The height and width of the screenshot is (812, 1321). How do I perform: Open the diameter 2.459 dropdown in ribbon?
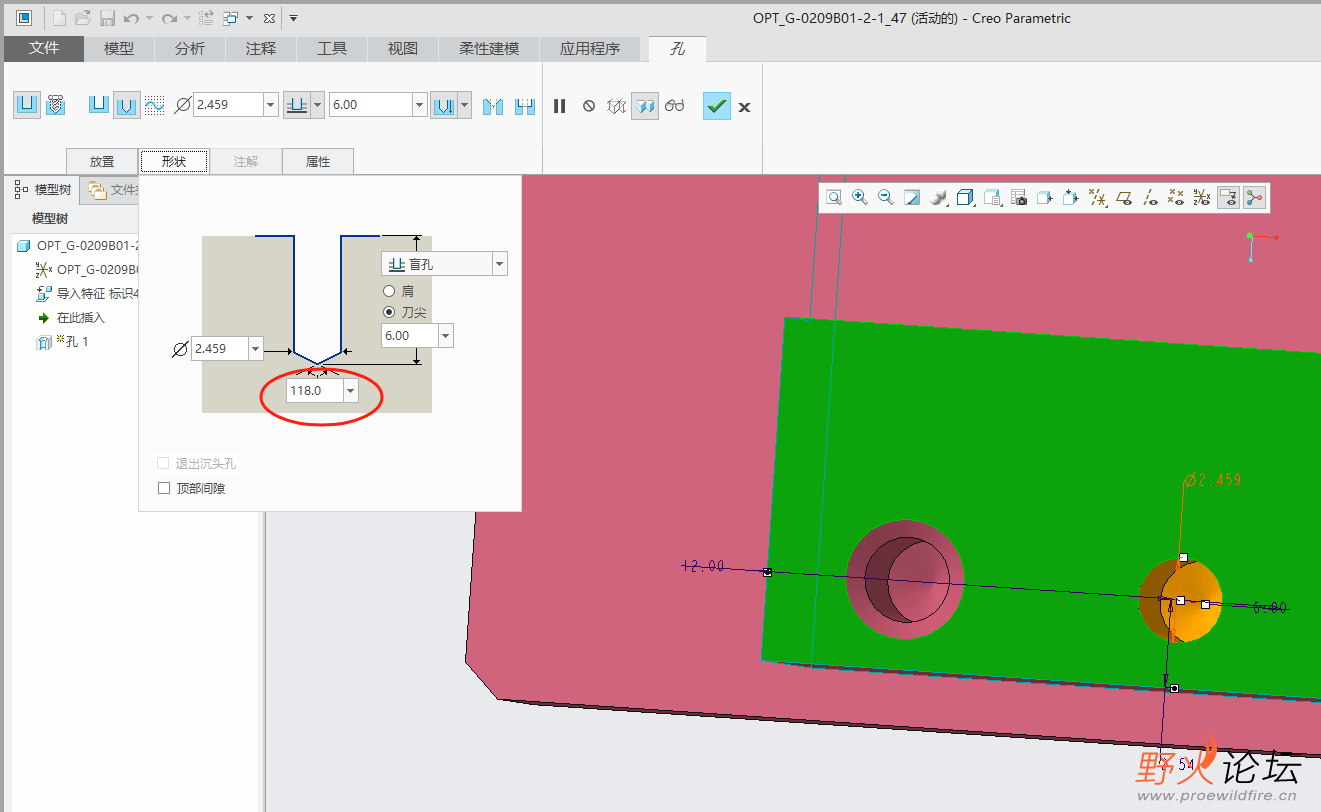click(270, 105)
